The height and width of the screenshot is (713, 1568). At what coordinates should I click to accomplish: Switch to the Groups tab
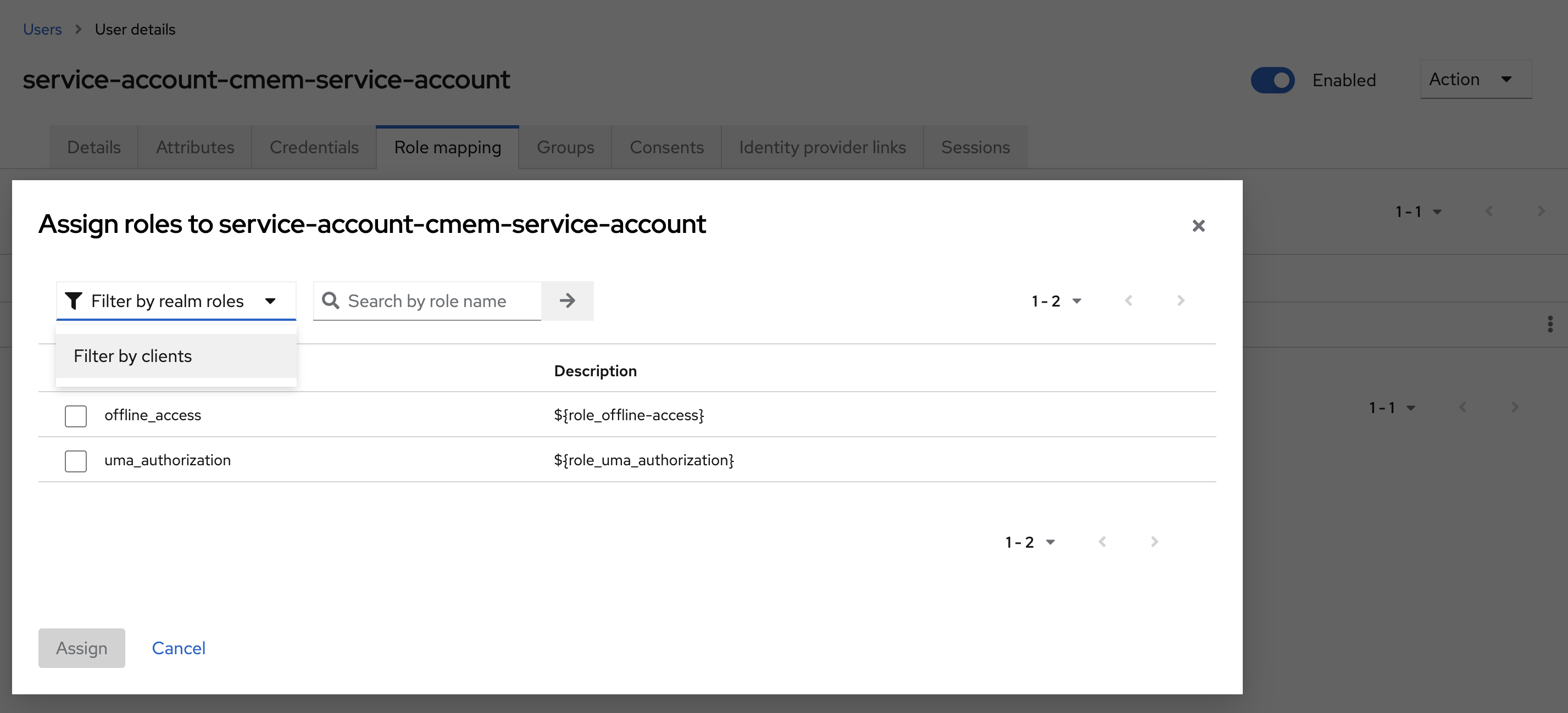click(565, 146)
